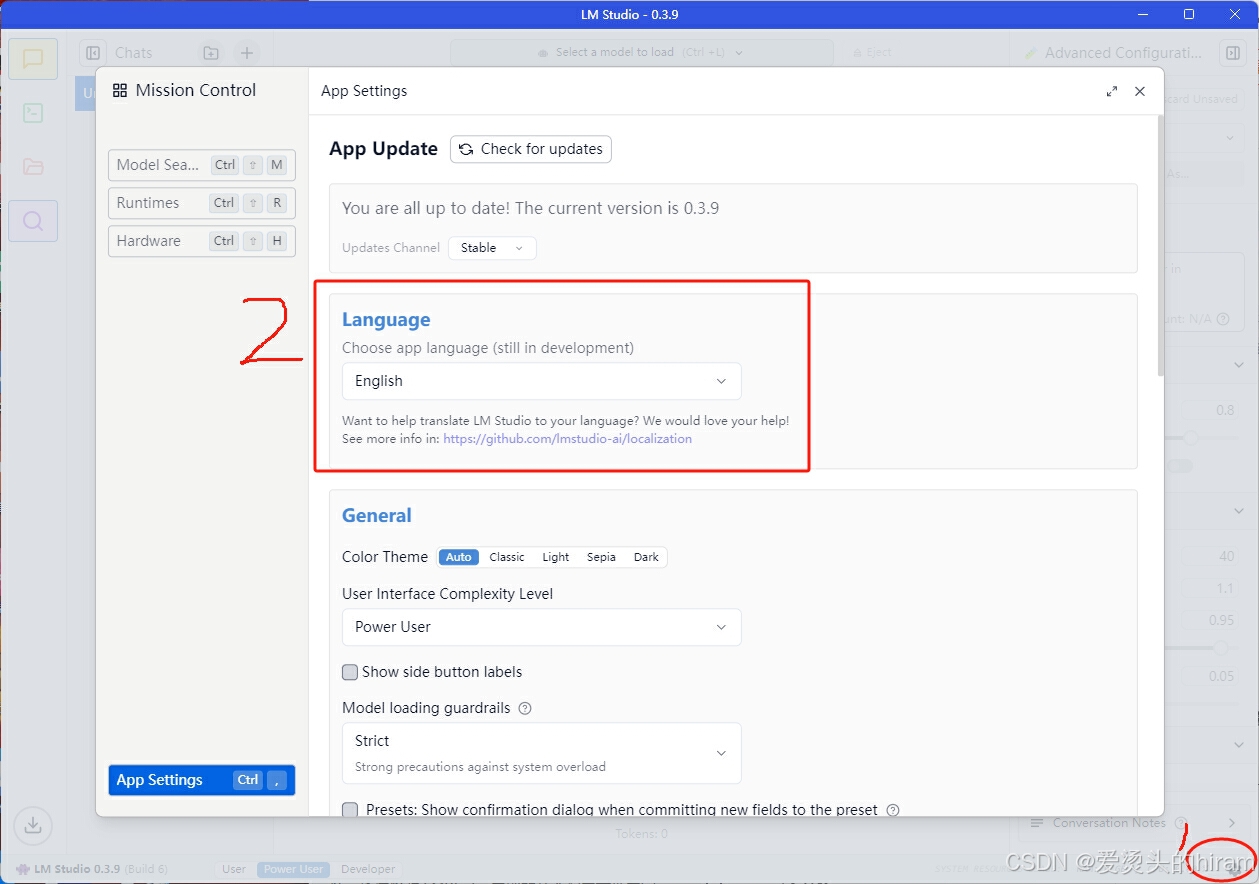The image size is (1259, 884).
Task: Open the Developer terminal sidebar icon
Action: [33, 113]
